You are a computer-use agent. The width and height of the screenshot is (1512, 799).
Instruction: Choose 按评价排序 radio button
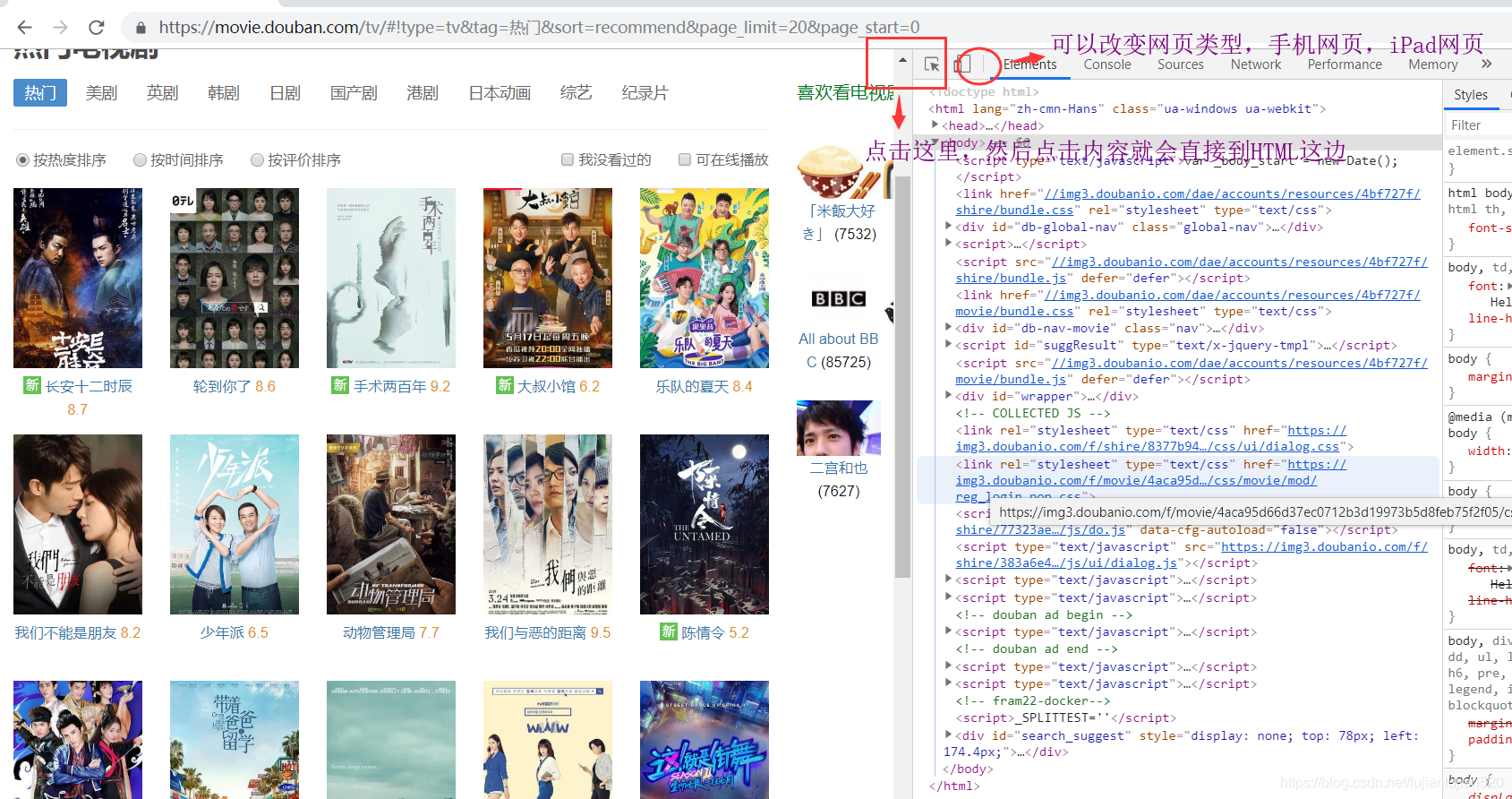257,159
